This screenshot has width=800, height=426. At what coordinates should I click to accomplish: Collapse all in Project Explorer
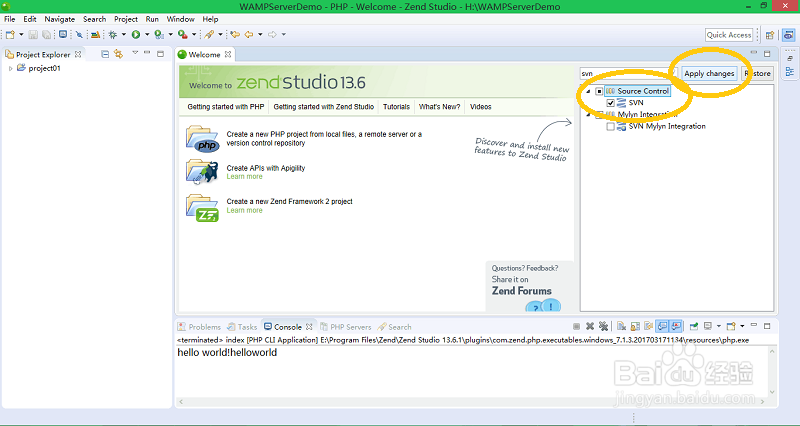point(105,54)
